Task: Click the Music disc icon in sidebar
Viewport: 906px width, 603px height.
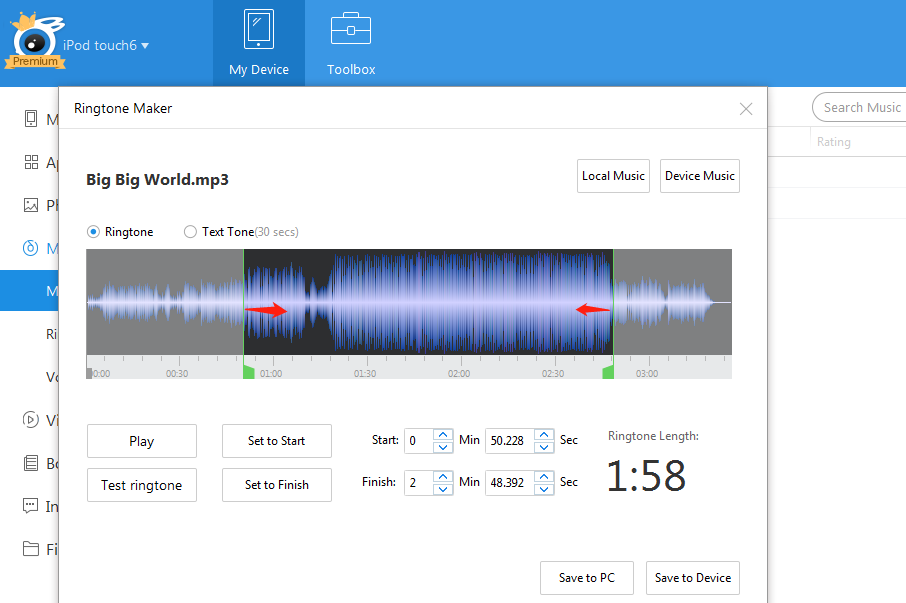Action: (x=31, y=248)
